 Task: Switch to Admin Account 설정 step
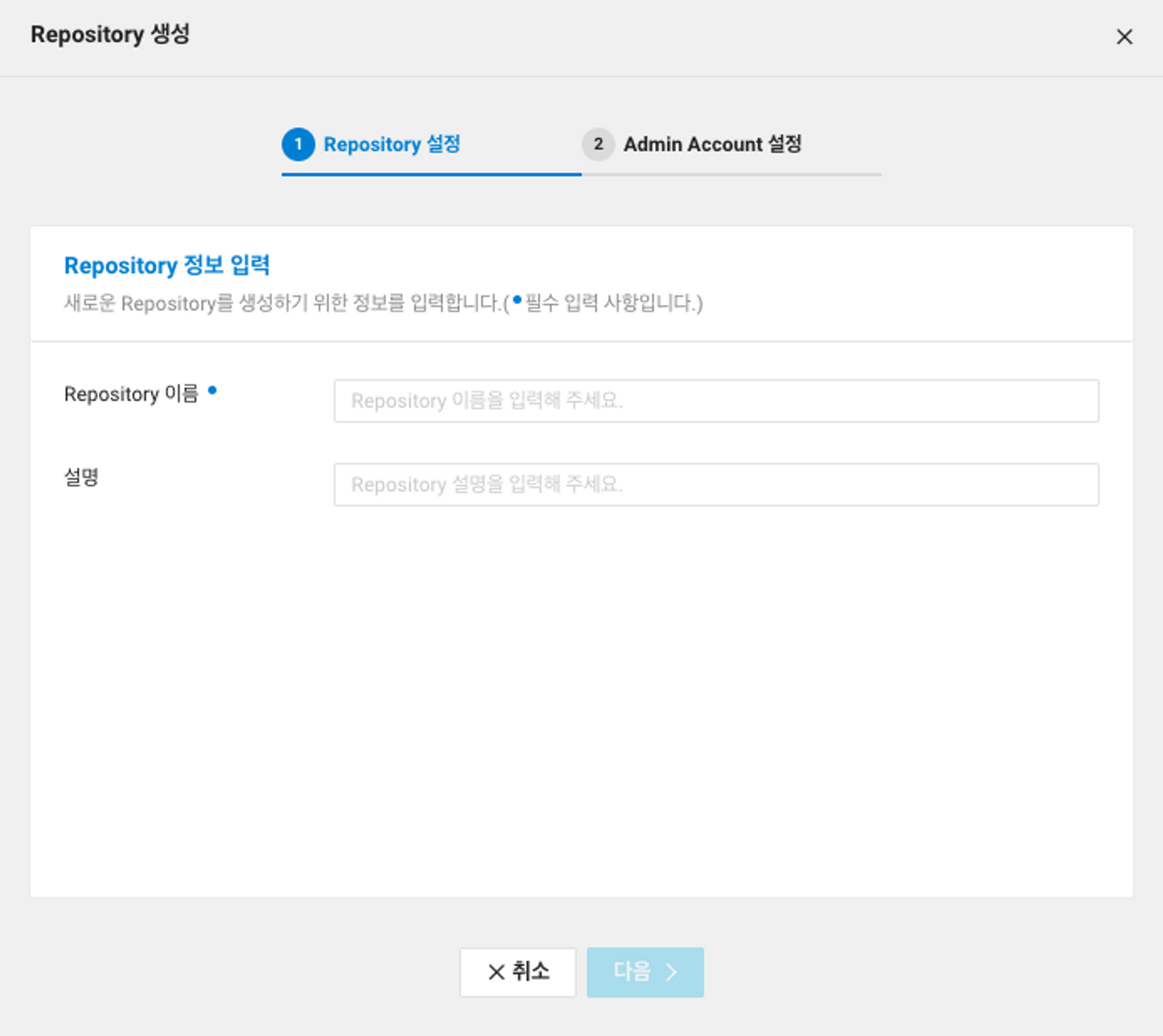[x=712, y=144]
